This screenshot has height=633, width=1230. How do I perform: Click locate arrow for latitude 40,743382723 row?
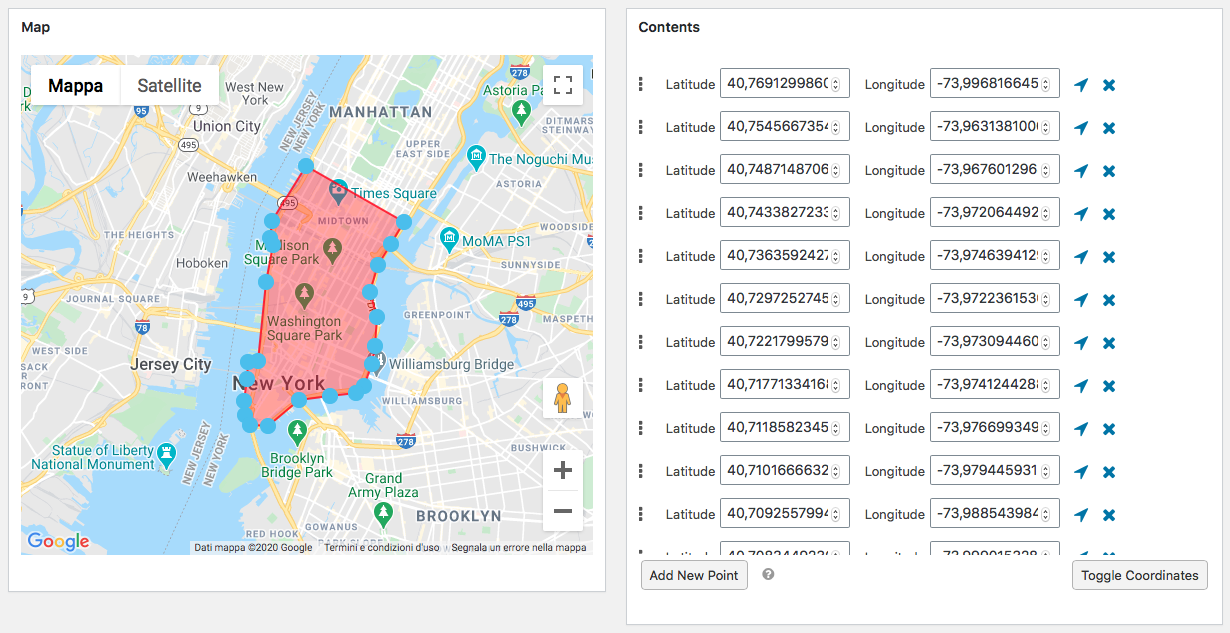click(1080, 214)
